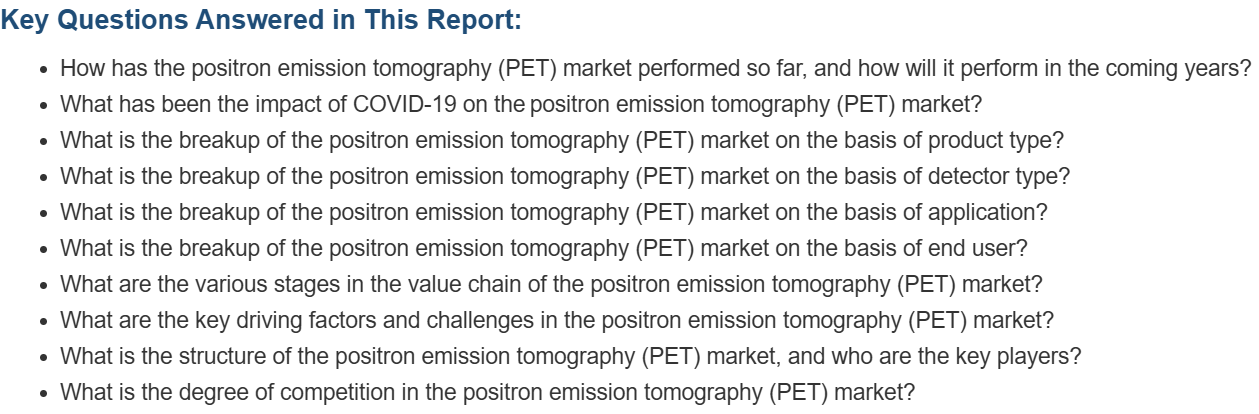
Task: Click the bullet marker before the COVID-19 question
Action: [x=45, y=106]
